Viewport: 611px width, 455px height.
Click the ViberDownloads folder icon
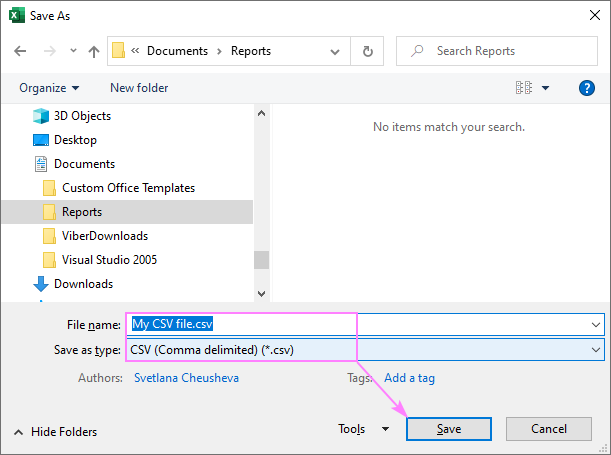click(x=49, y=236)
